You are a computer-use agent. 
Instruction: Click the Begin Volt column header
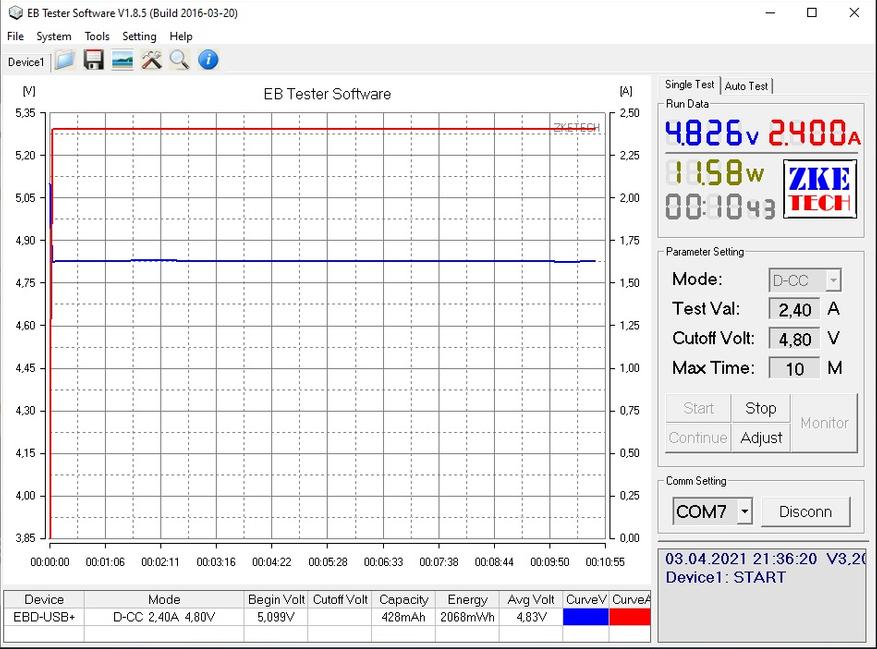pyautogui.click(x=276, y=599)
